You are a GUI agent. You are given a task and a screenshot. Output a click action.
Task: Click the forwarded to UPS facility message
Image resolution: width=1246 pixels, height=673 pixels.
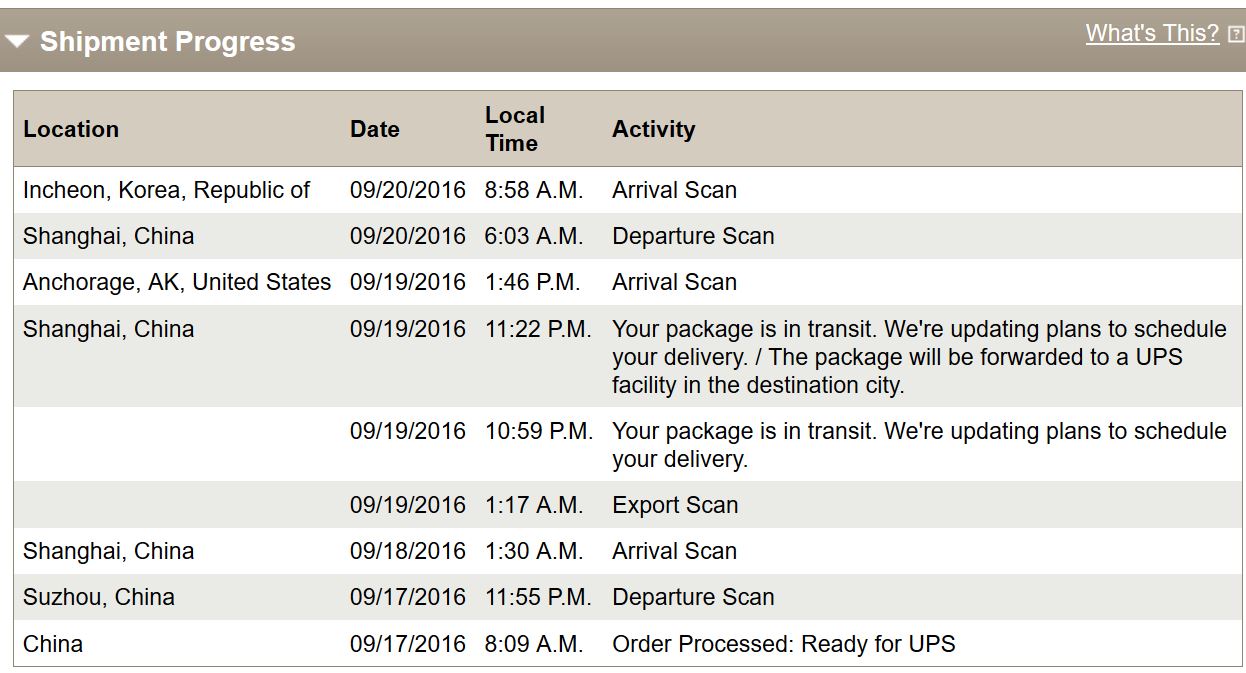tap(919, 357)
